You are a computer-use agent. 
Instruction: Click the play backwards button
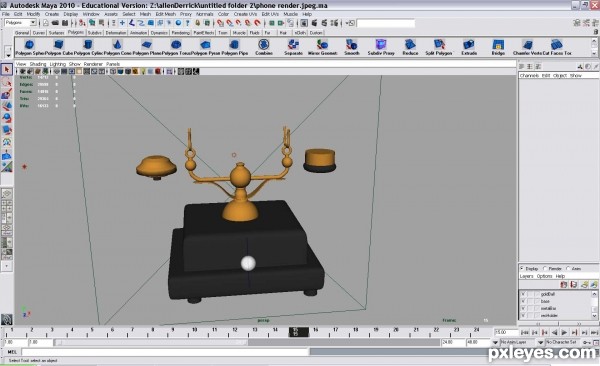[554, 332]
